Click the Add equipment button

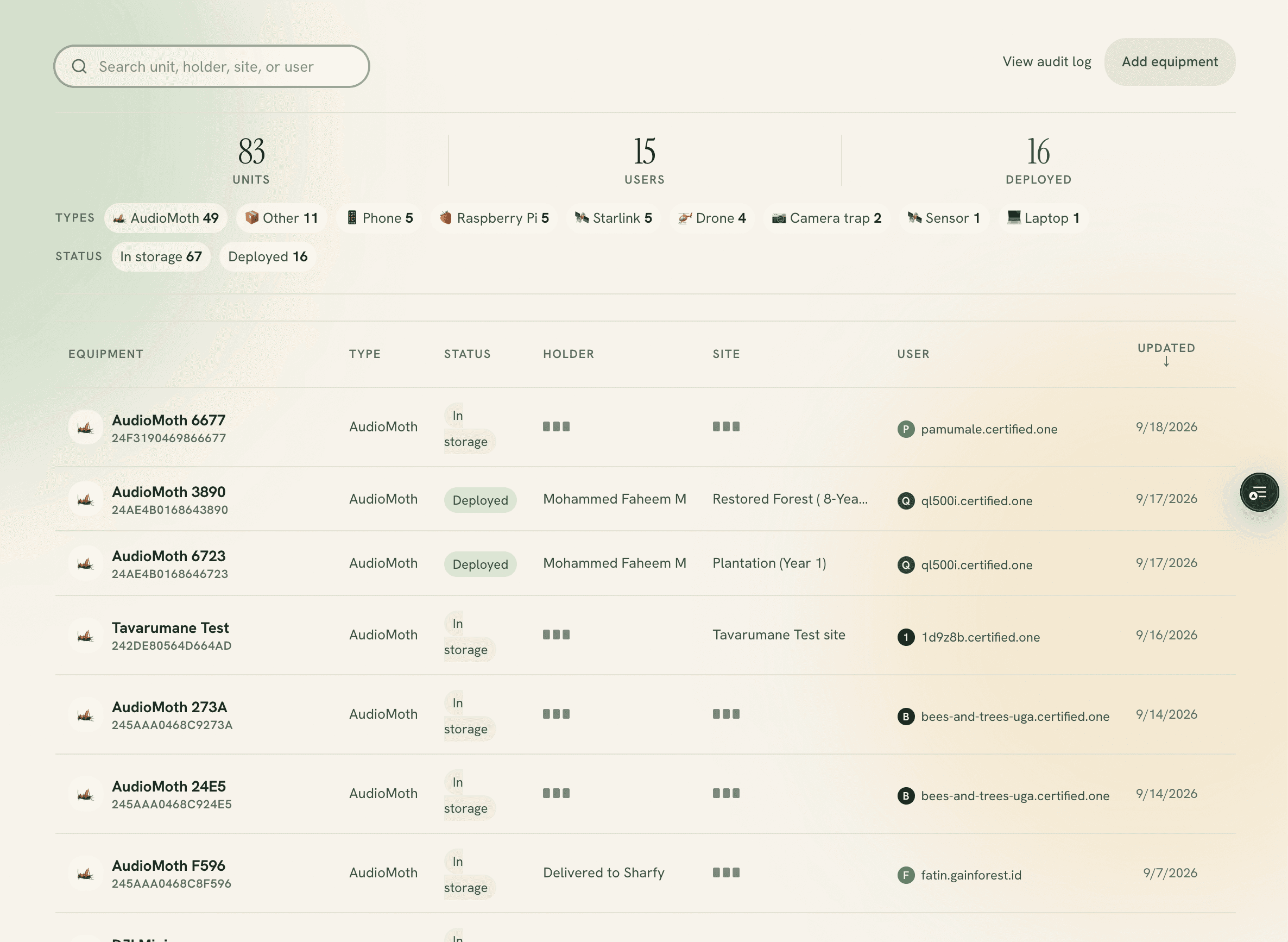[x=1170, y=61]
